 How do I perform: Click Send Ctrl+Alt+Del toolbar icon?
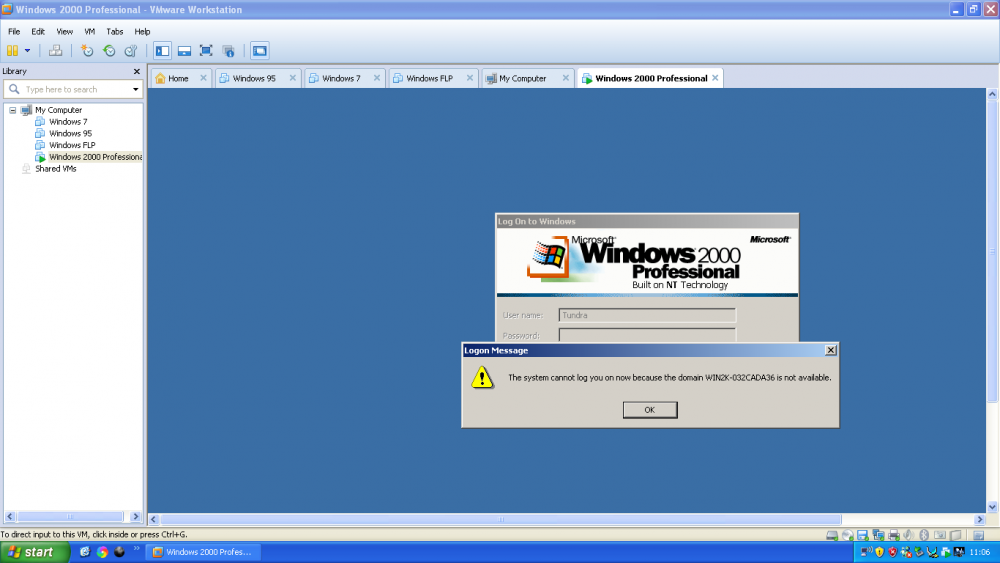click(56, 50)
